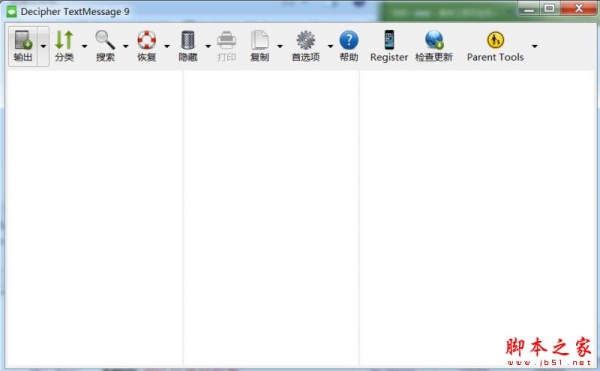Click the 恢复 lifebuoy icon
This screenshot has height=371, width=600.
point(147,40)
